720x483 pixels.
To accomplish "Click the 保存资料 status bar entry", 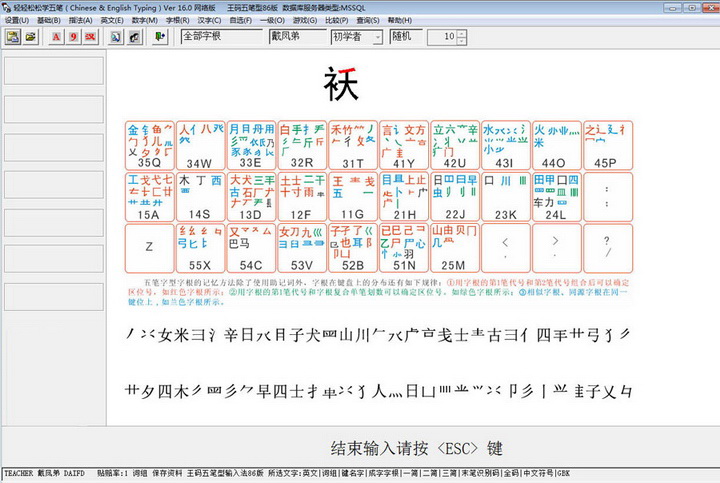I will pos(167,473).
